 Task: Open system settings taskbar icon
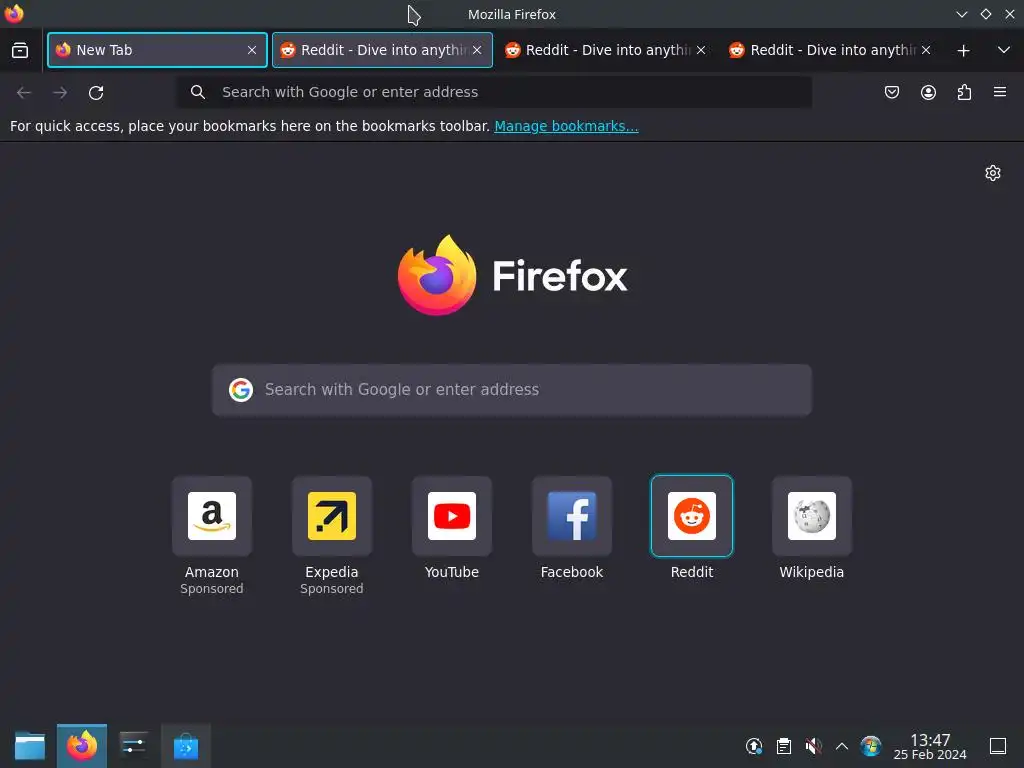(x=134, y=746)
